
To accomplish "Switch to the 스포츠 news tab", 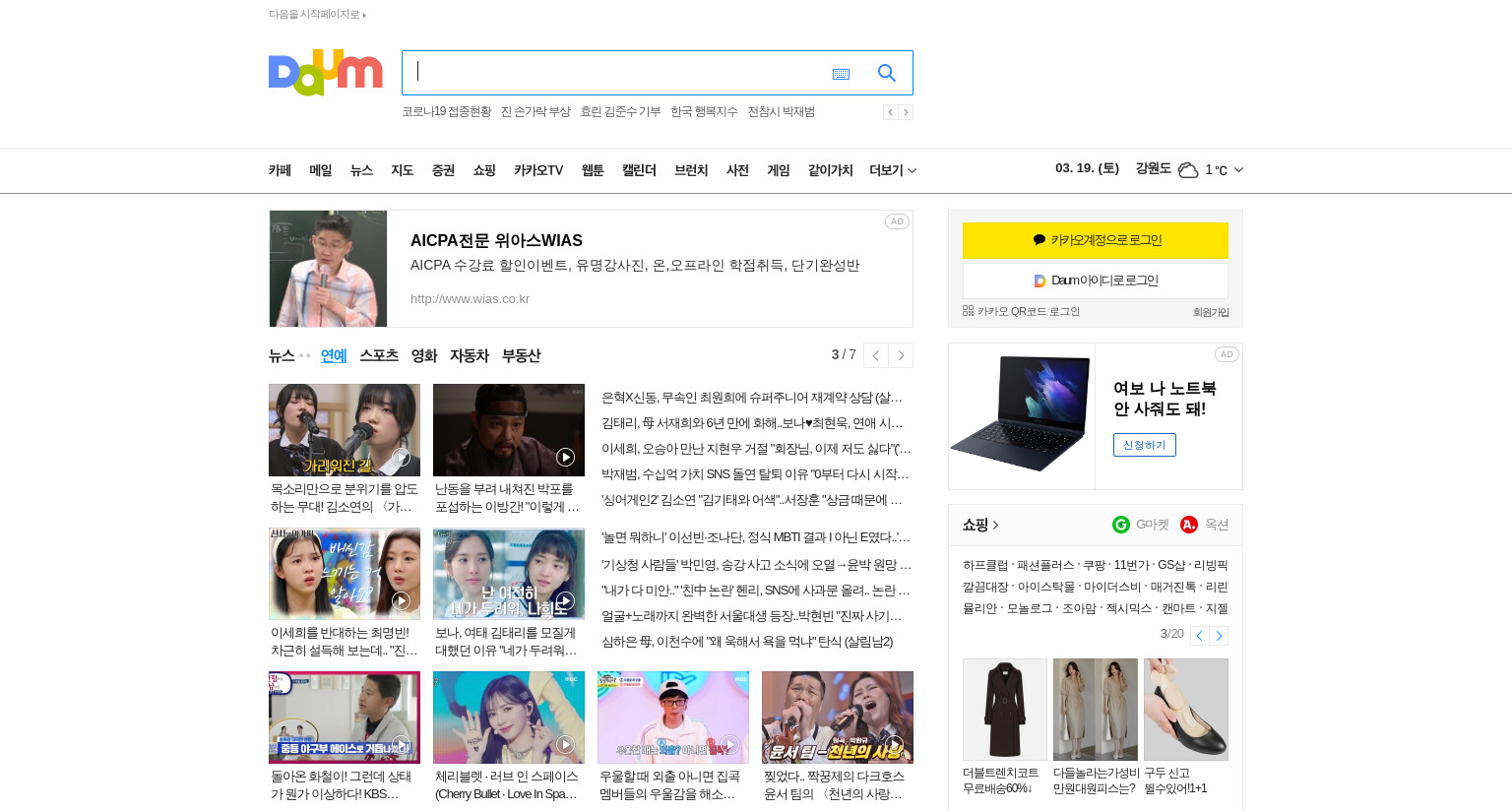I will [x=379, y=355].
